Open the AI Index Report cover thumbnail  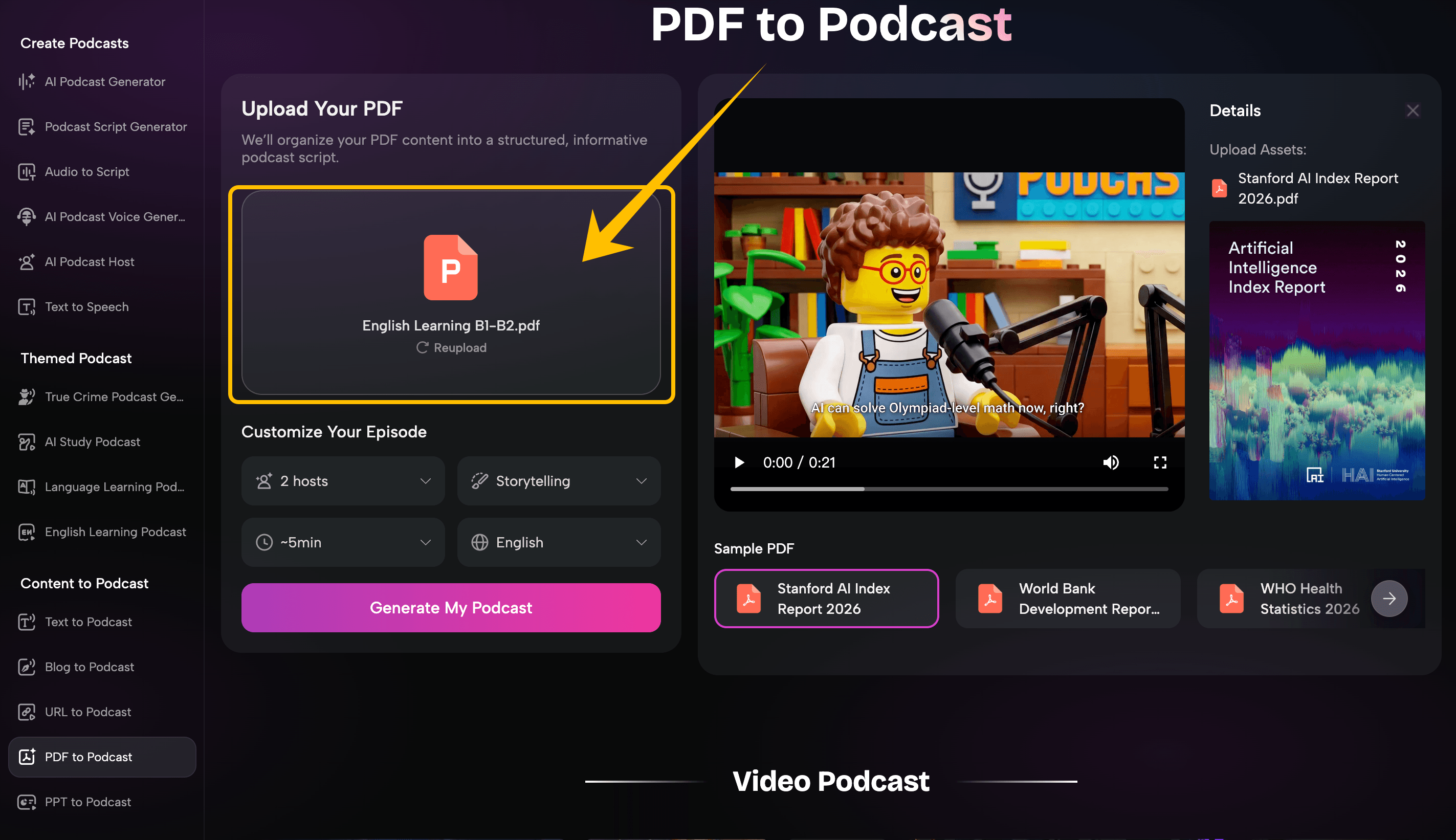1317,361
